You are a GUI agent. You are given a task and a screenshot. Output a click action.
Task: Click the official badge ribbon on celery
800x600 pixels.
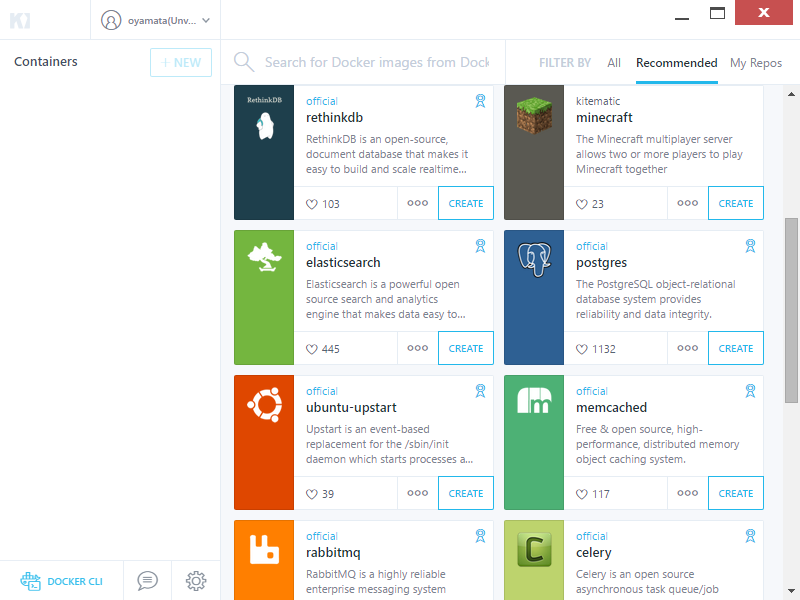(750, 535)
